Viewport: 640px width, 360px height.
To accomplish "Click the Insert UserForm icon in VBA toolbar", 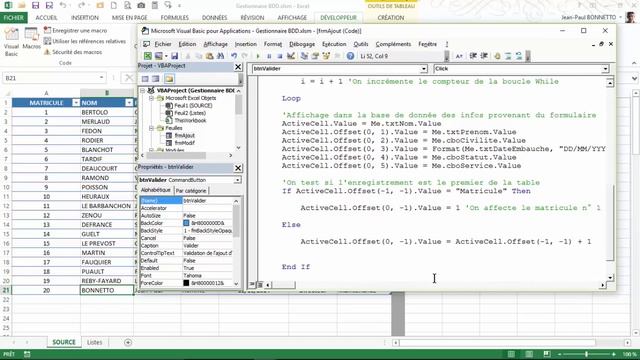I will (x=158, y=56).
